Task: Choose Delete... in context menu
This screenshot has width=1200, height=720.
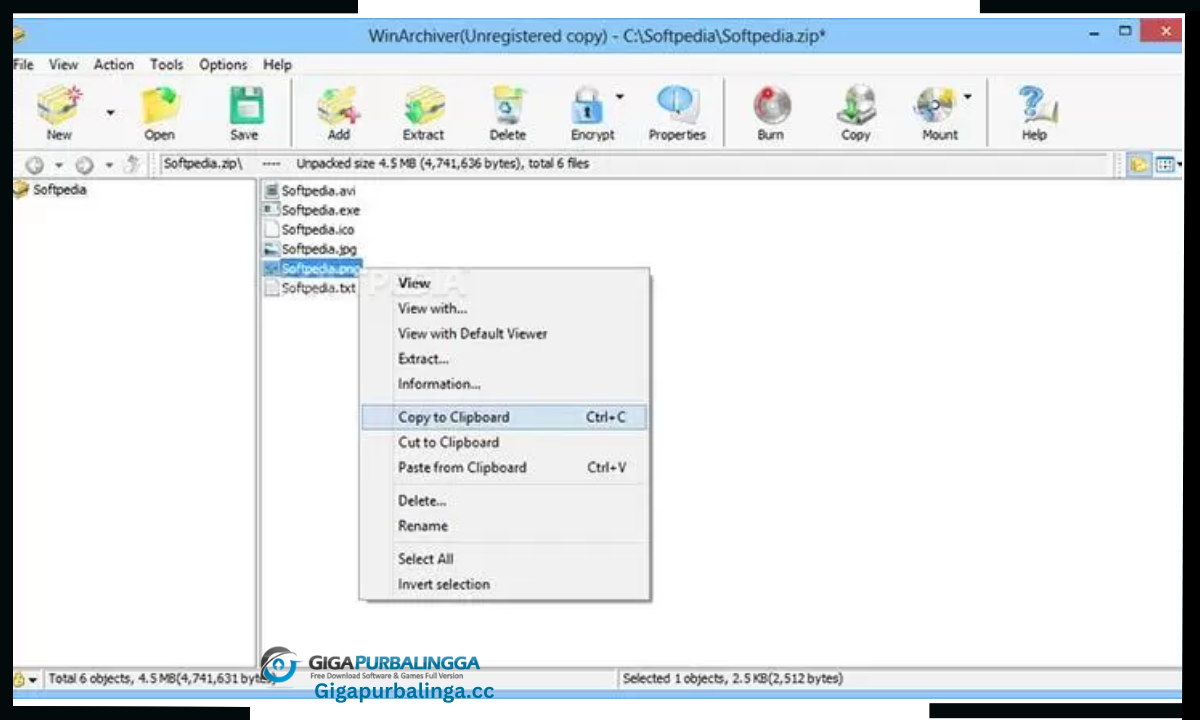Action: click(505, 500)
